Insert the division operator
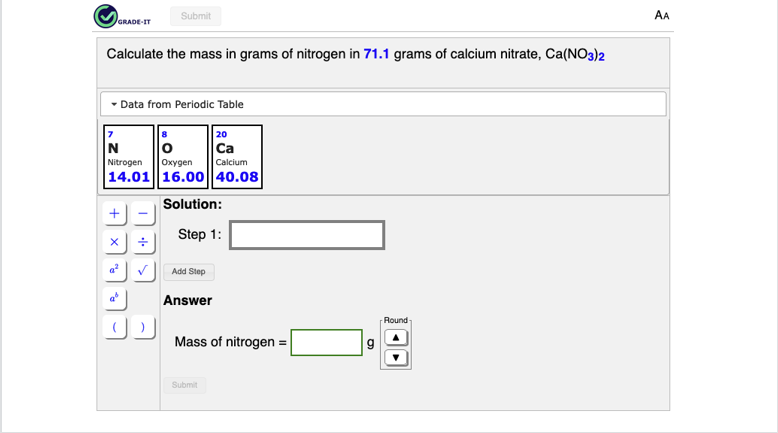The height and width of the screenshot is (433, 778). click(x=143, y=242)
